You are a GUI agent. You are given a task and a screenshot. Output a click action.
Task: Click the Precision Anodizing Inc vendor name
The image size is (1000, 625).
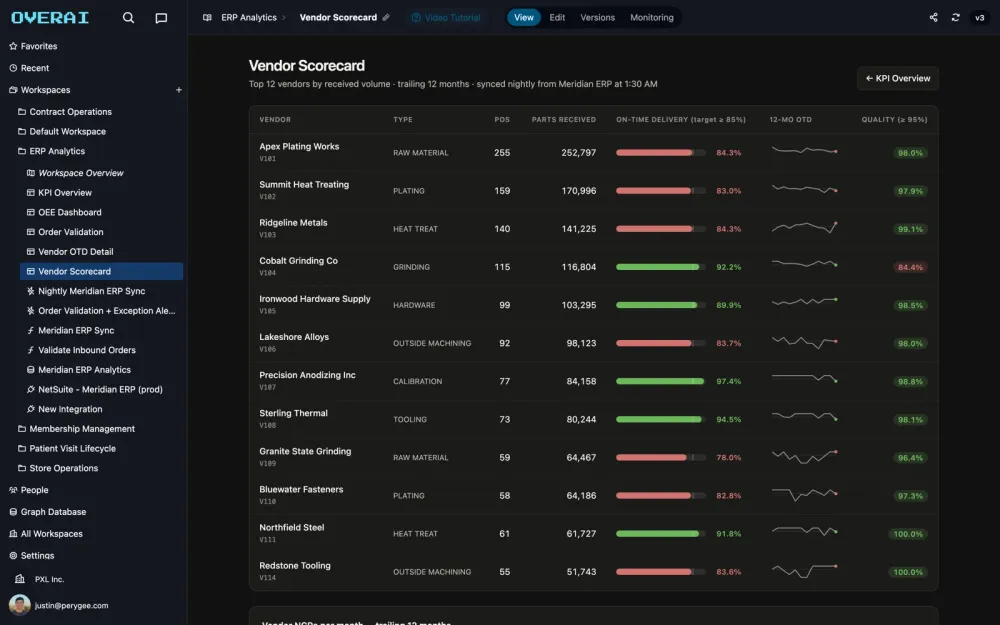(307, 375)
